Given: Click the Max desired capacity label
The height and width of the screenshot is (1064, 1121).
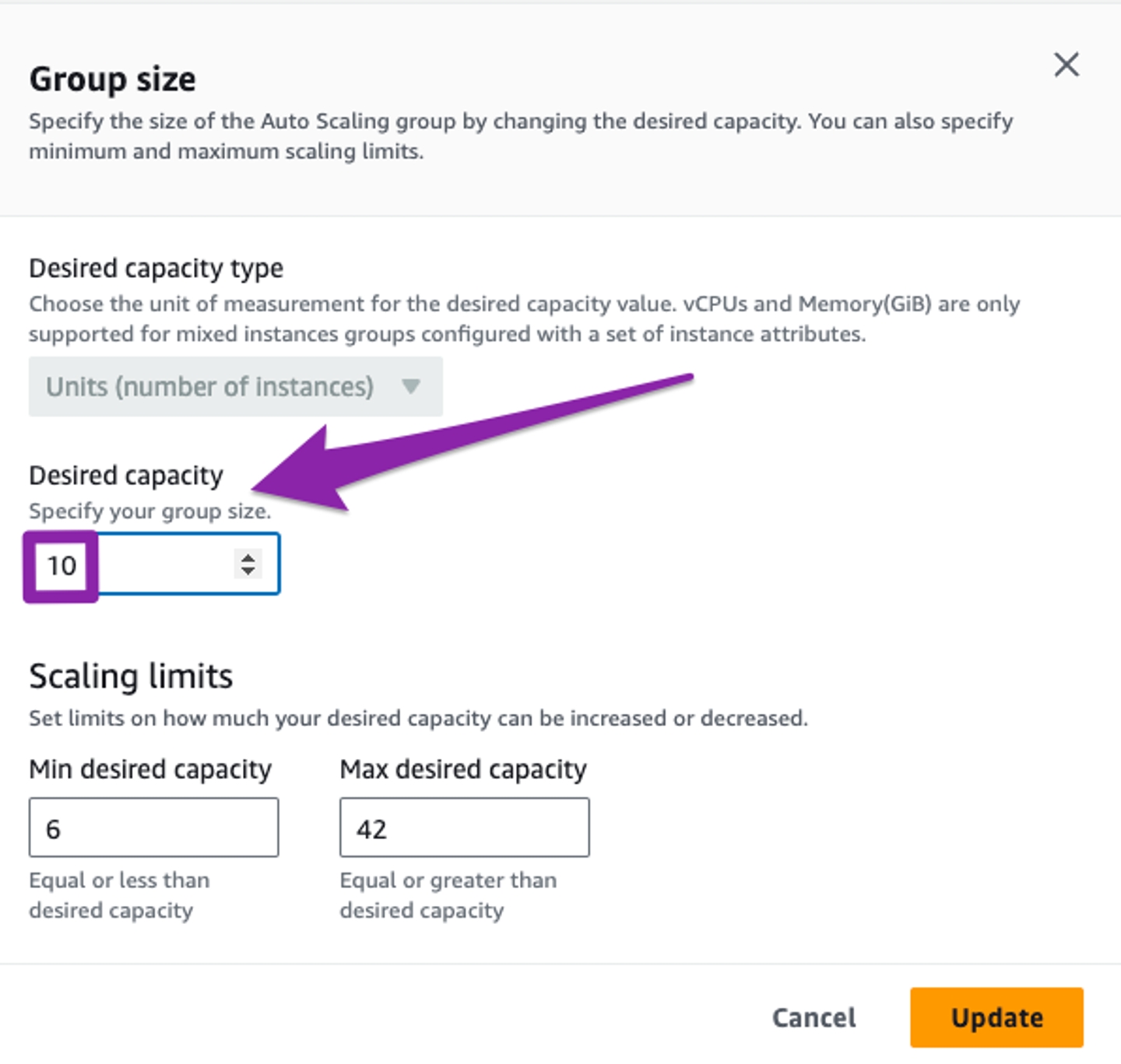Looking at the screenshot, I should (463, 770).
